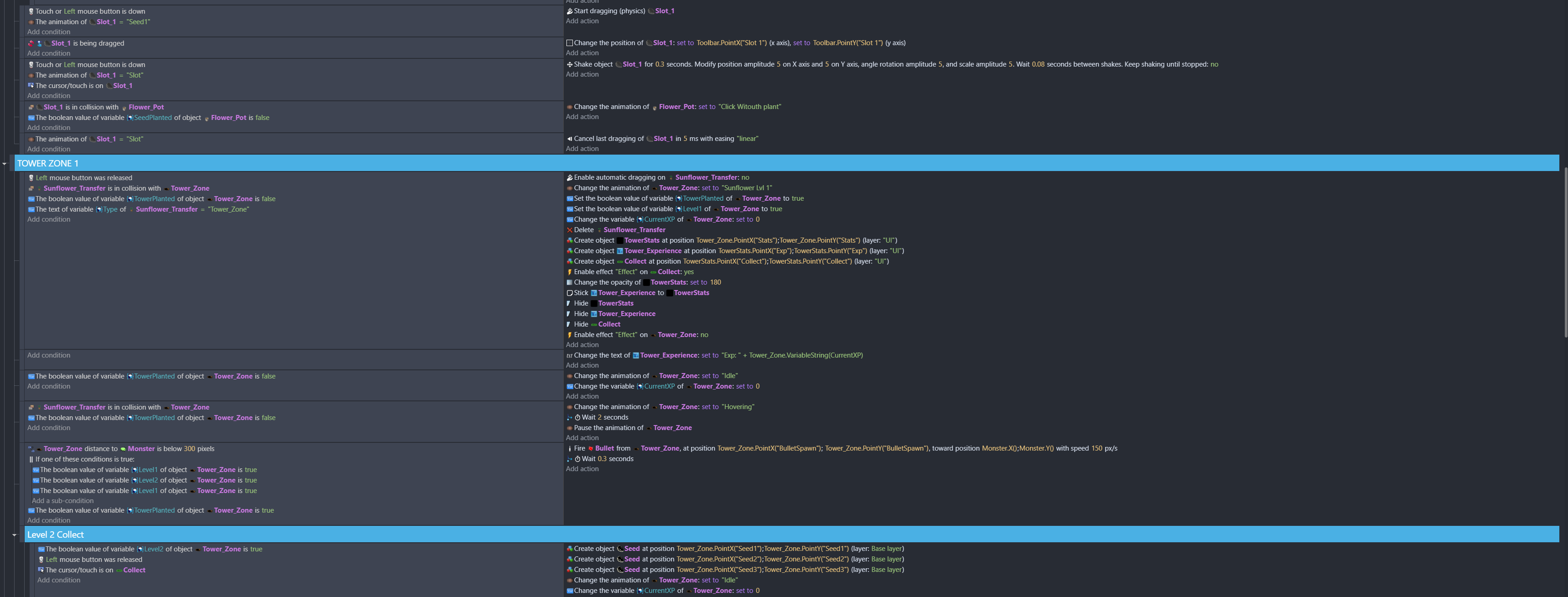
Task: Click the red X icon beside Delete Sunflower_Transfer
Action: coord(569,230)
